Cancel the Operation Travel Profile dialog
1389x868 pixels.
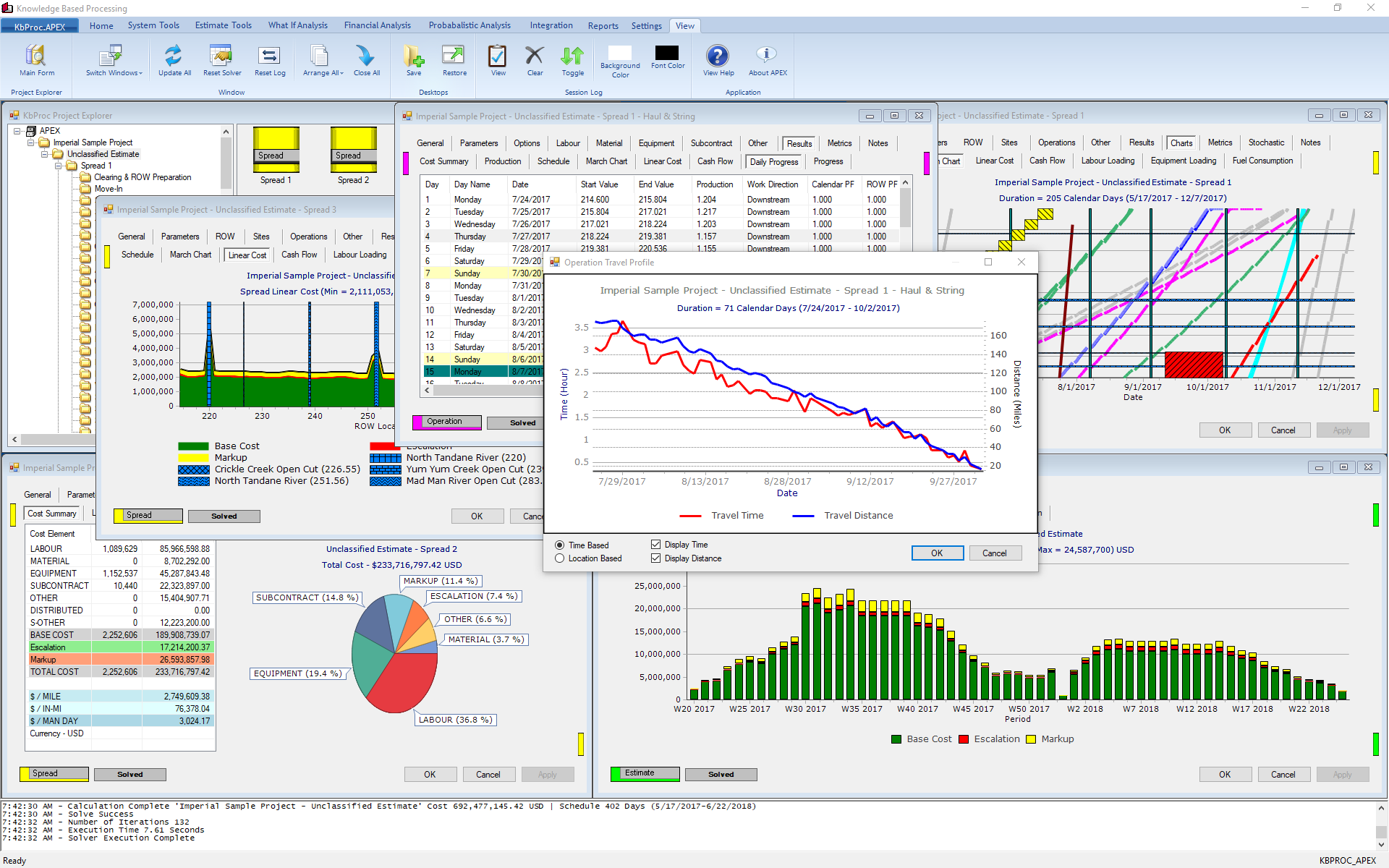(x=994, y=553)
